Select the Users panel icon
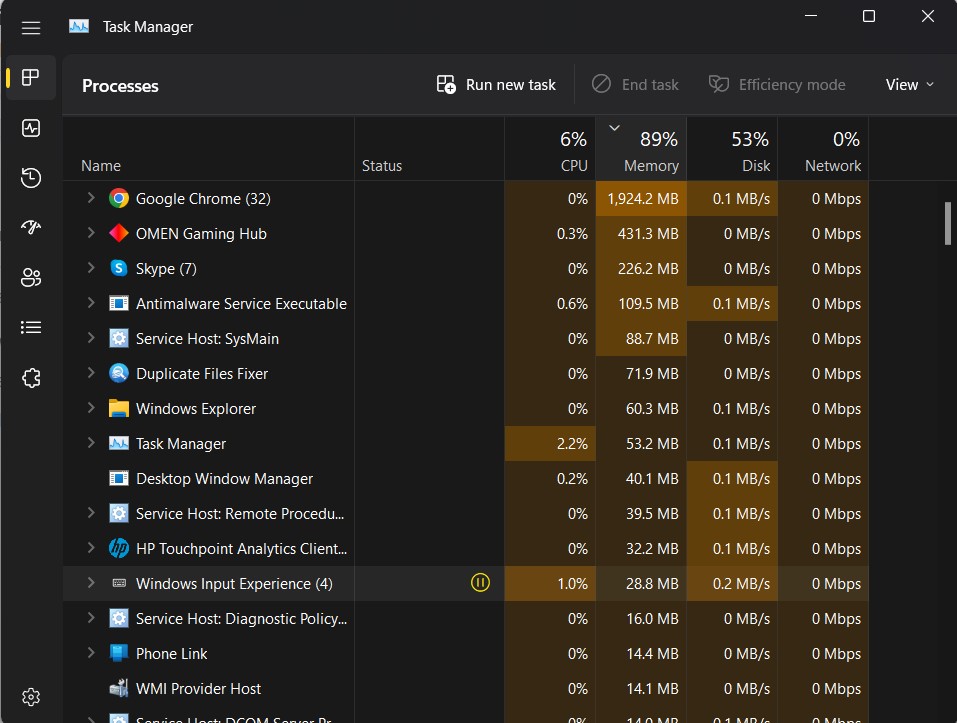The width and height of the screenshot is (957, 723). (30, 277)
